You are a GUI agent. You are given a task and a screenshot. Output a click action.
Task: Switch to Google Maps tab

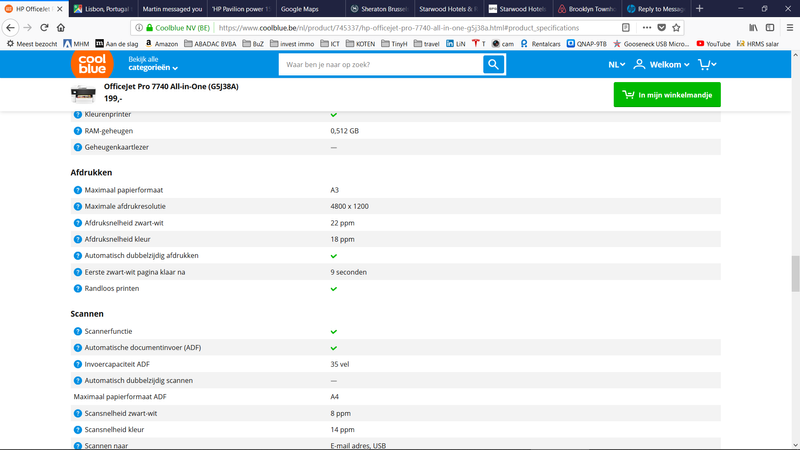coord(310,9)
